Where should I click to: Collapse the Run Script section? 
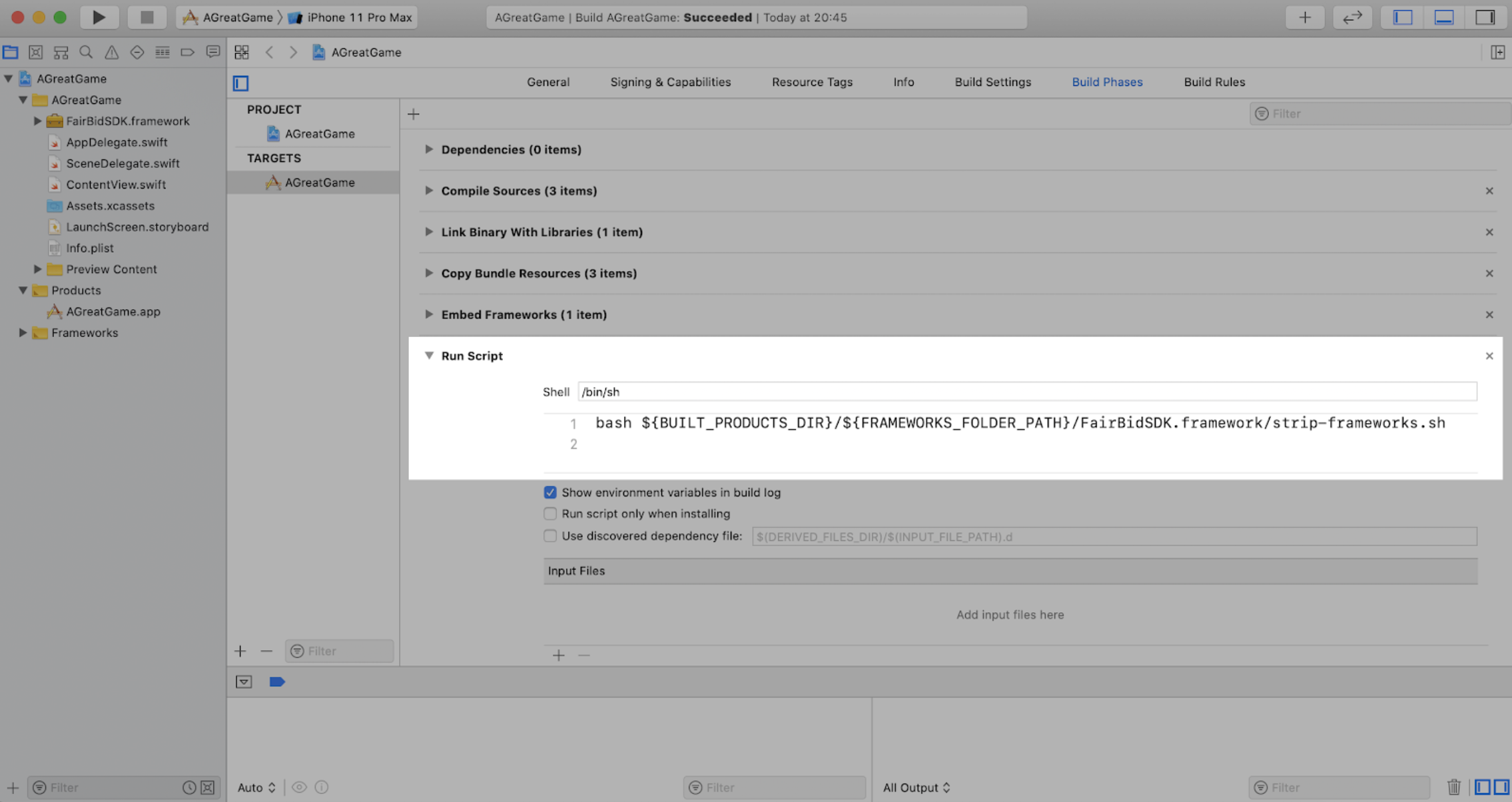(429, 356)
